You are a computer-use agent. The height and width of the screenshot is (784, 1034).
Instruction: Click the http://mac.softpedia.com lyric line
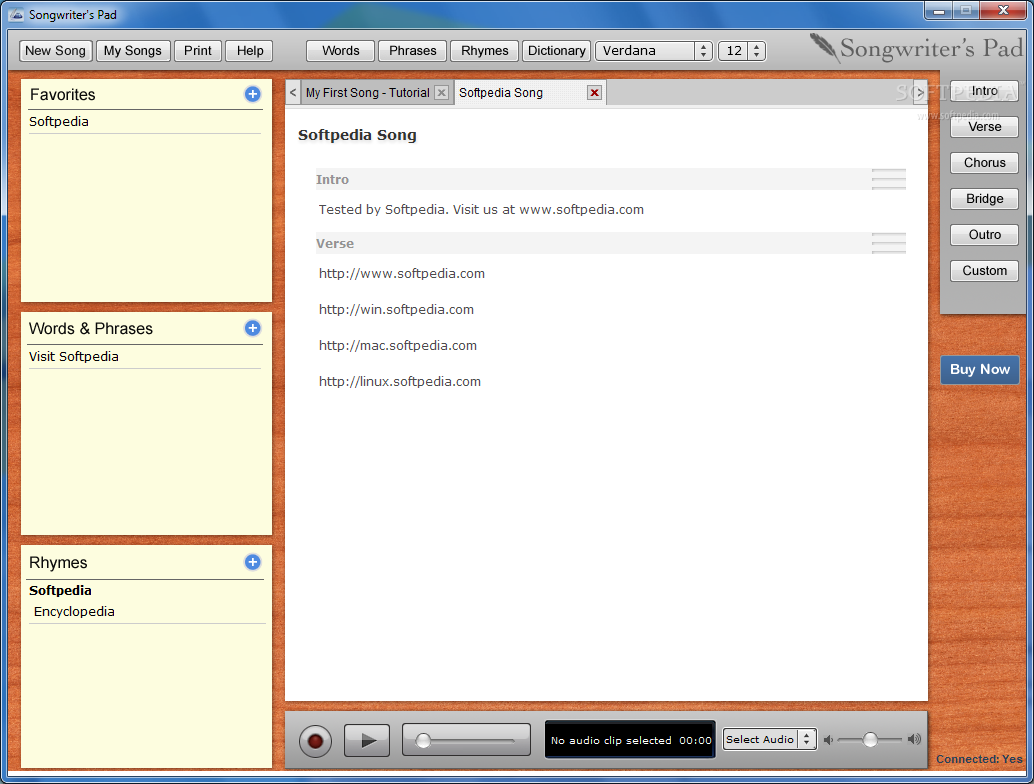(398, 346)
